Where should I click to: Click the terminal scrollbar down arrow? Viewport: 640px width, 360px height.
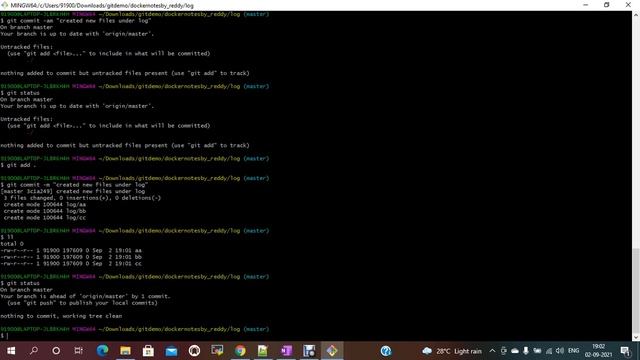tap(636, 338)
